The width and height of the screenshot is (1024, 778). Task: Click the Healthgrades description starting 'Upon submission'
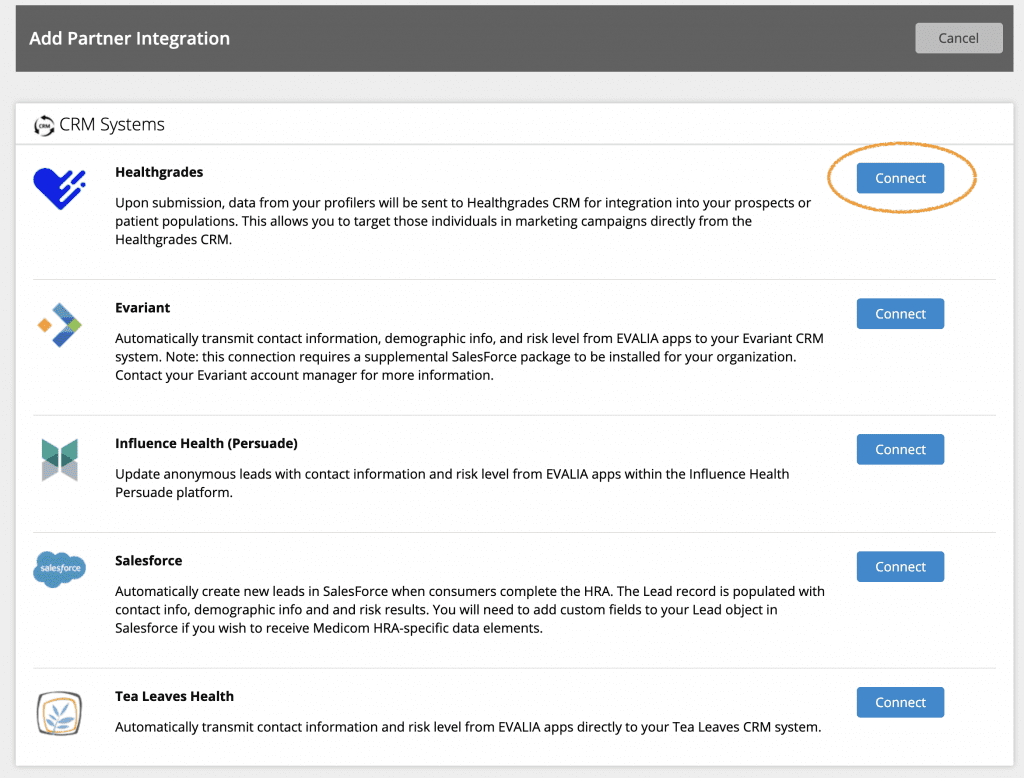[x=463, y=221]
